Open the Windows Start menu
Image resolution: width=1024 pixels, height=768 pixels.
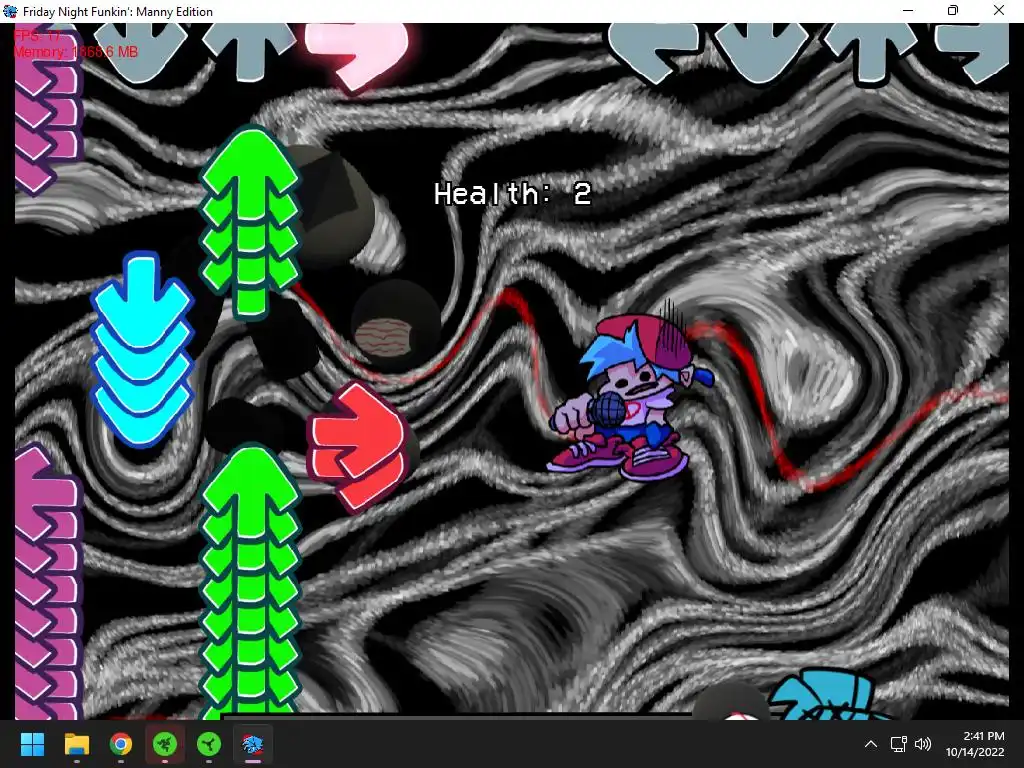32,744
